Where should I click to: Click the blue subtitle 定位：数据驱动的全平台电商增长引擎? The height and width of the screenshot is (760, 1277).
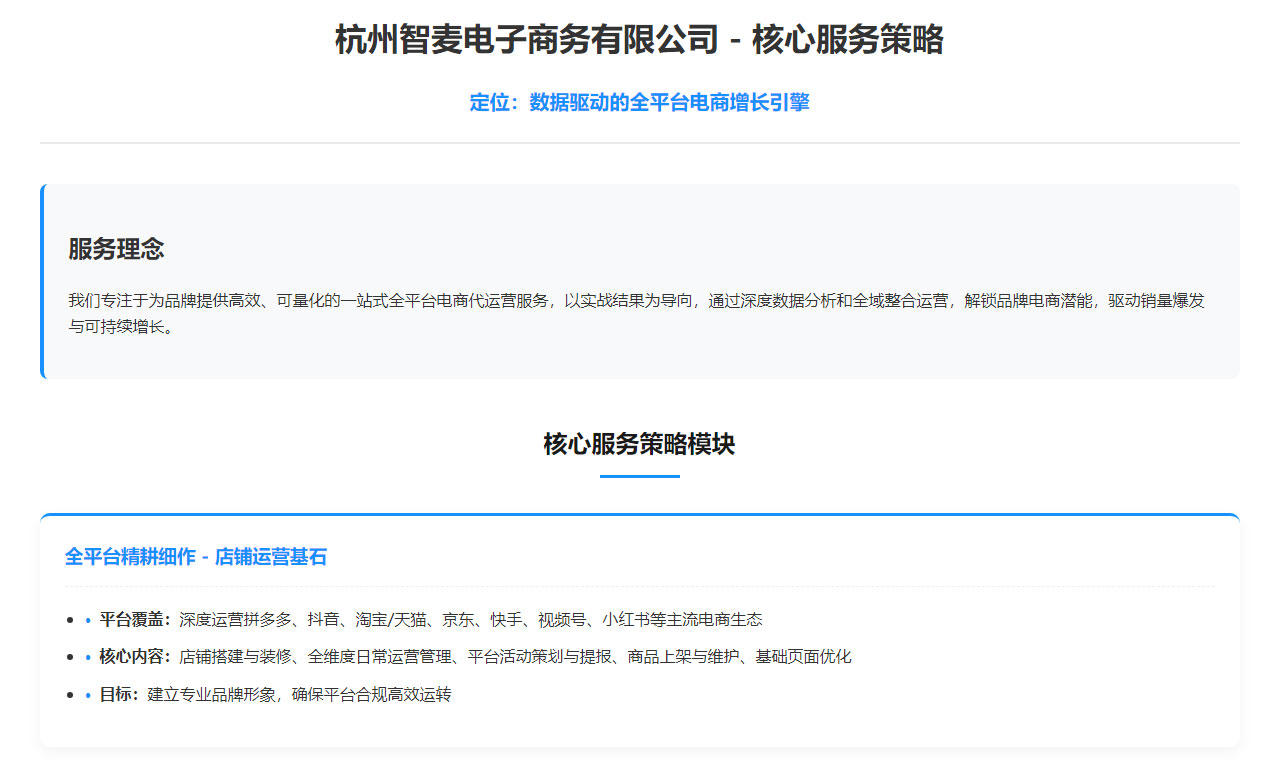(639, 103)
